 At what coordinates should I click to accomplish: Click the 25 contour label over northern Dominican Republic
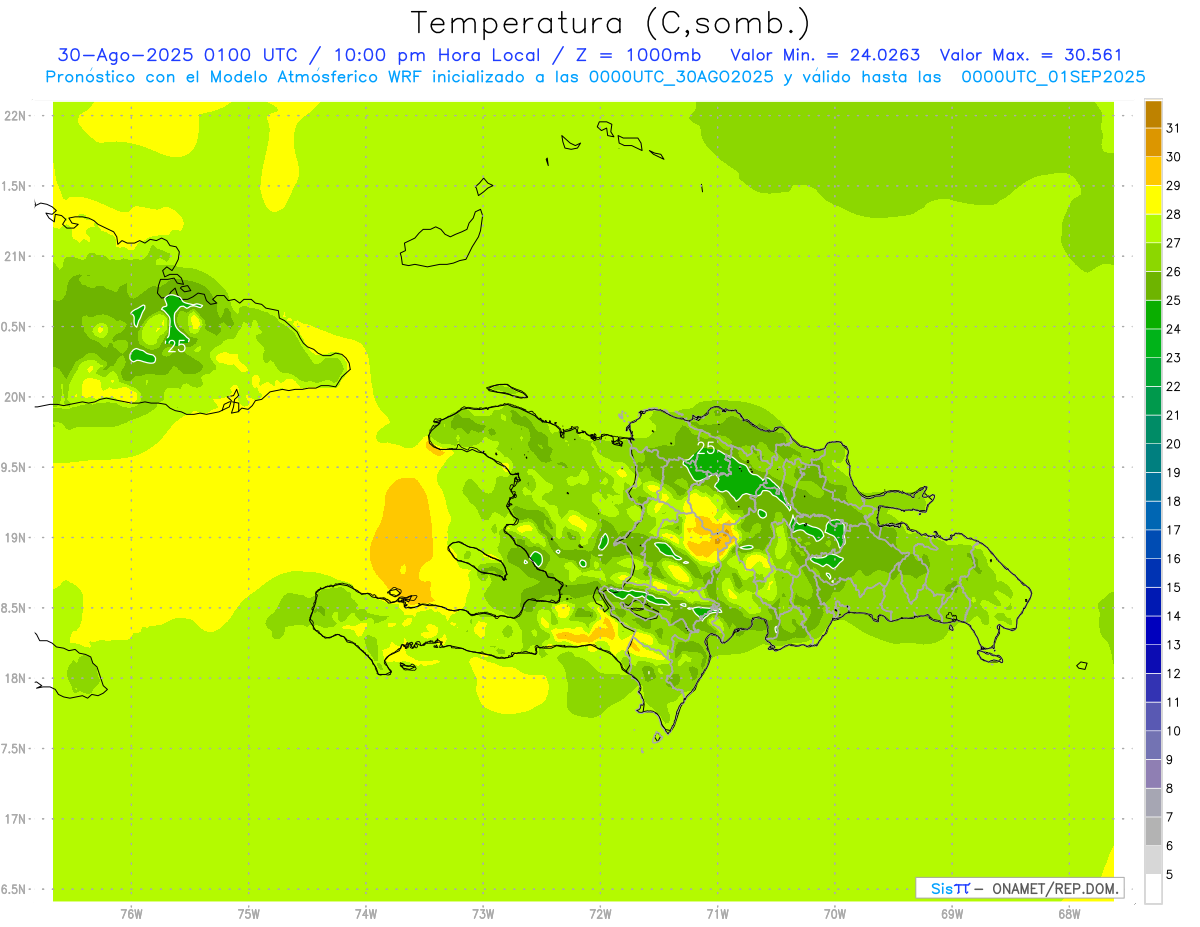(x=706, y=448)
